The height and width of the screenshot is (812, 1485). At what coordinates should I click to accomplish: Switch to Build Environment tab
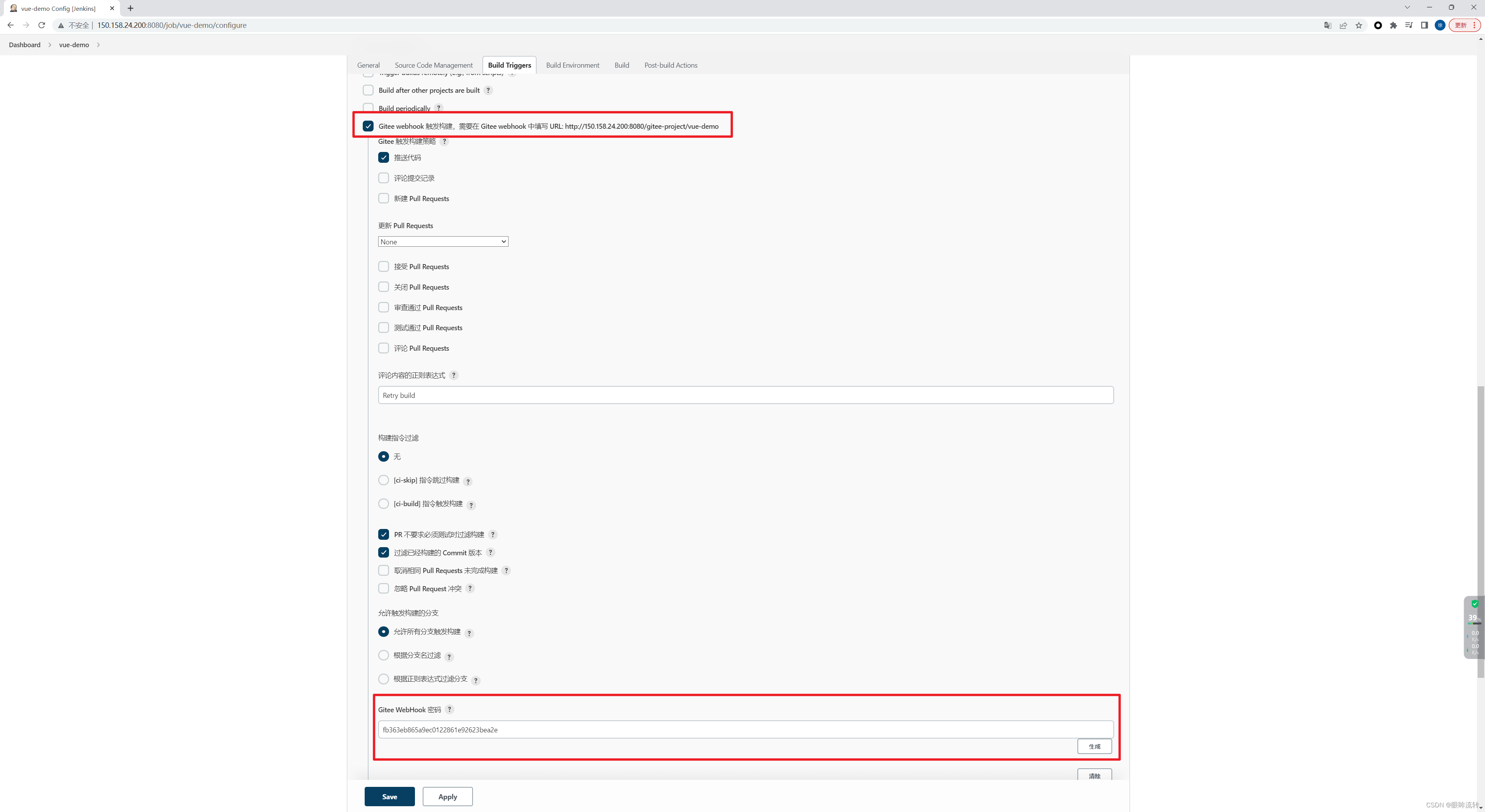pos(572,65)
